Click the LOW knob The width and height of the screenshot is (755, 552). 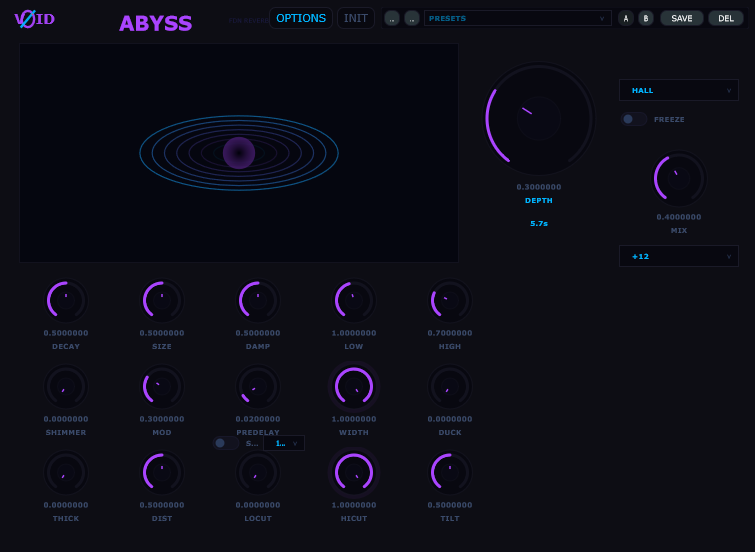pos(354,301)
